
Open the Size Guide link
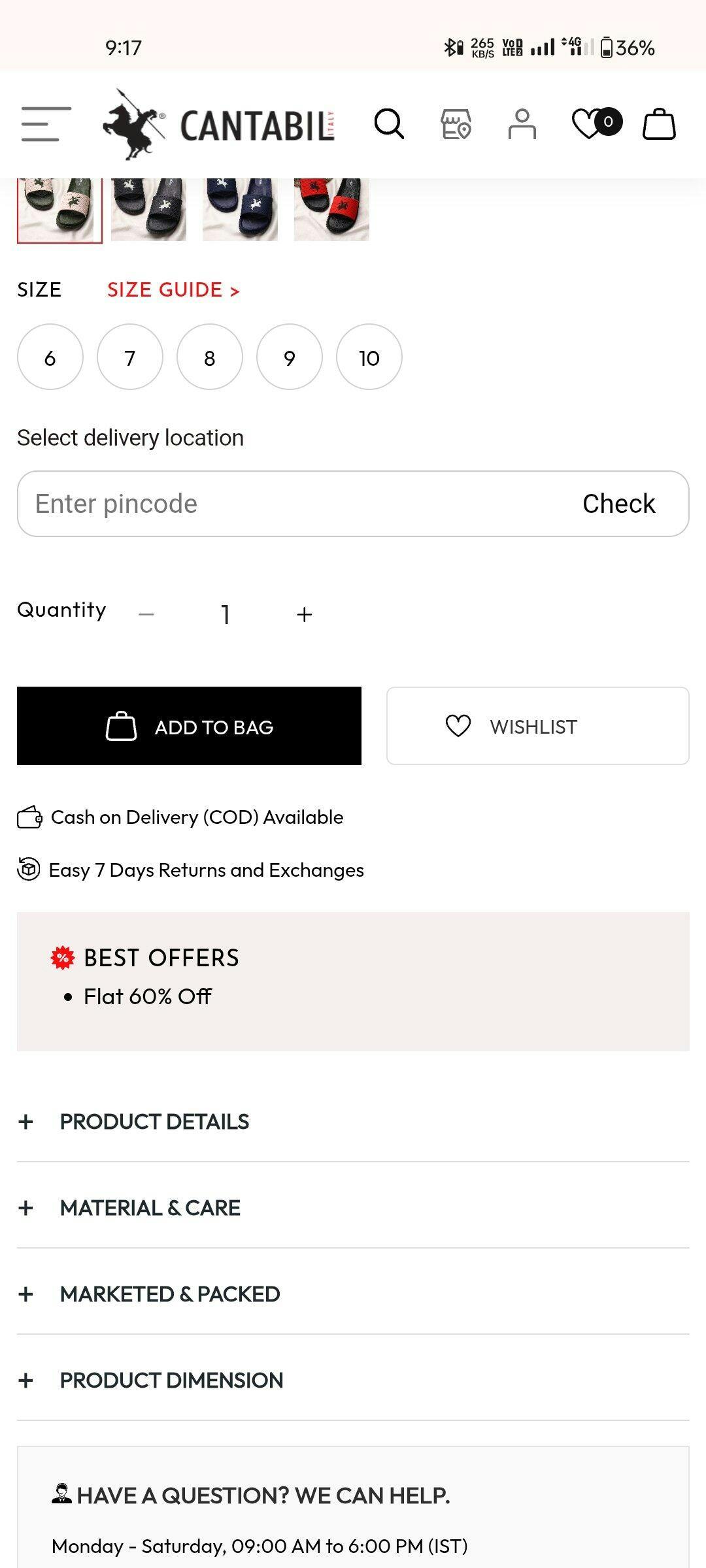point(173,289)
